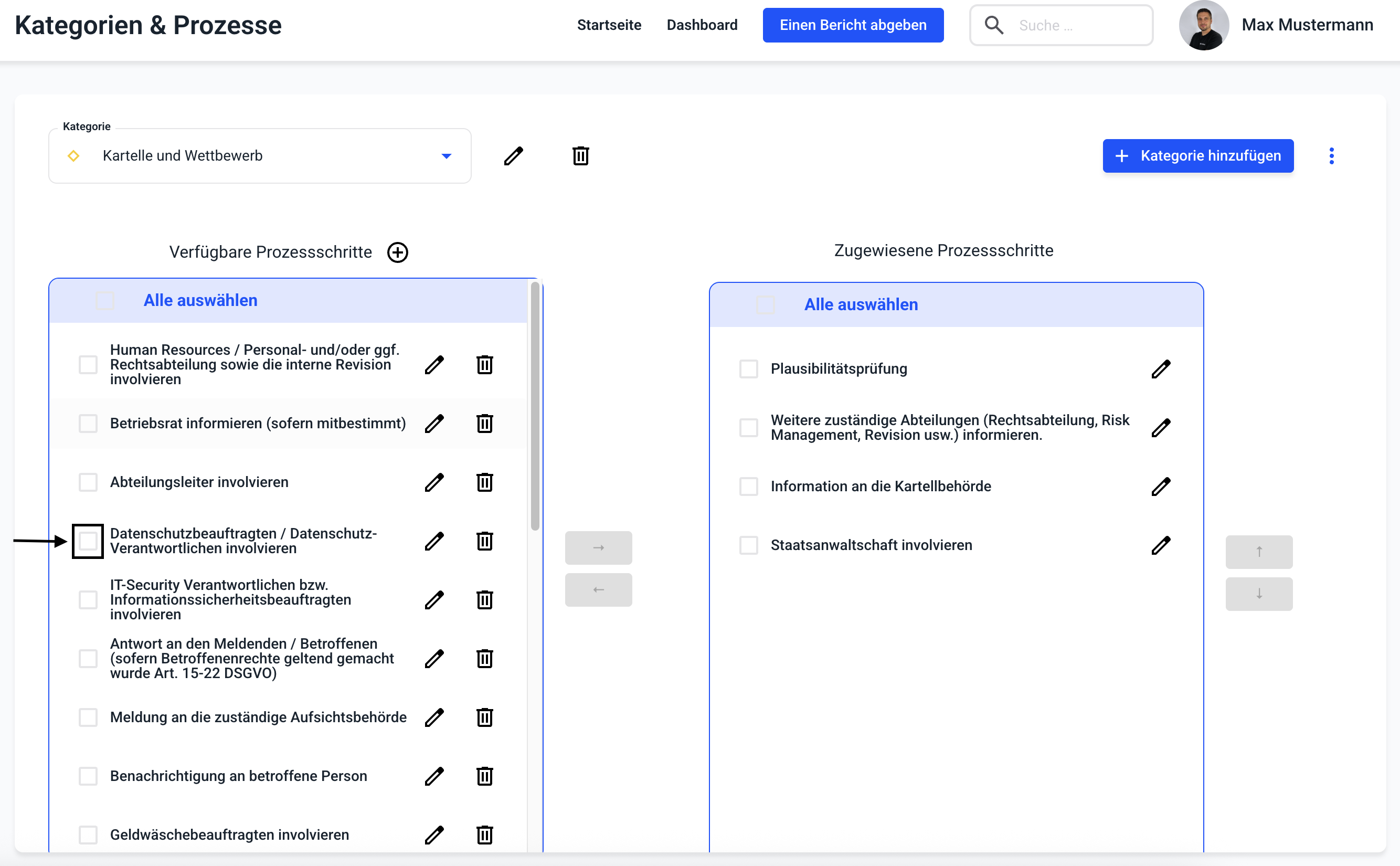1400x866 pixels.
Task: Click Kategorie hinzufügen button
Action: pyautogui.click(x=1198, y=156)
